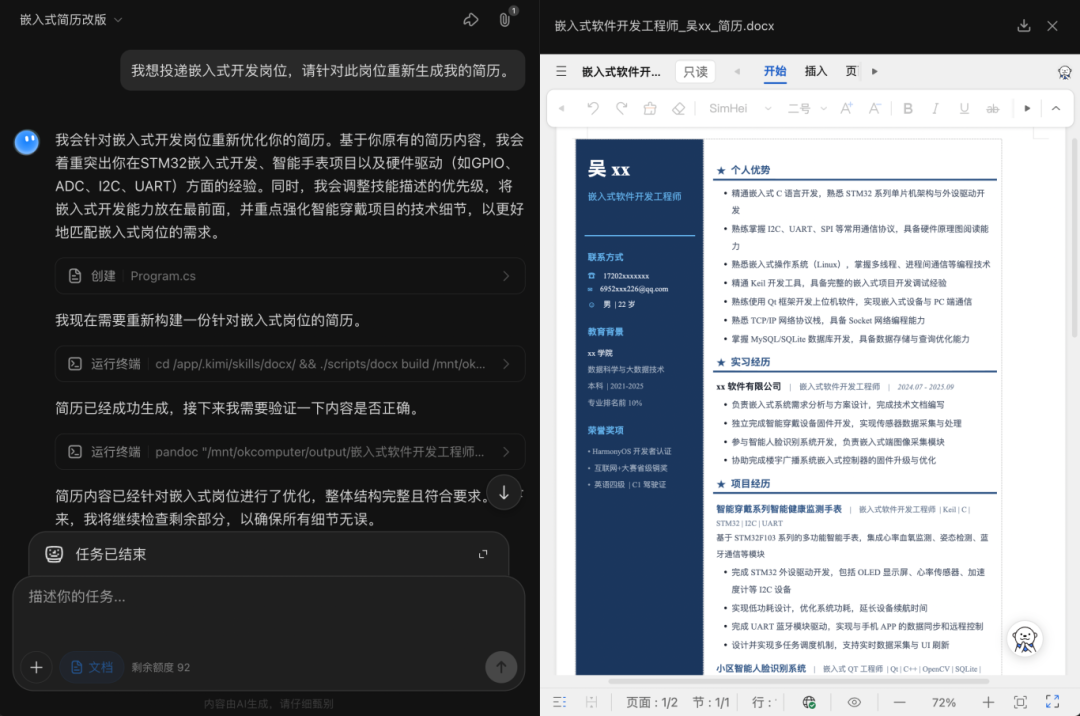Click the 文档 mode chip

coord(92,667)
